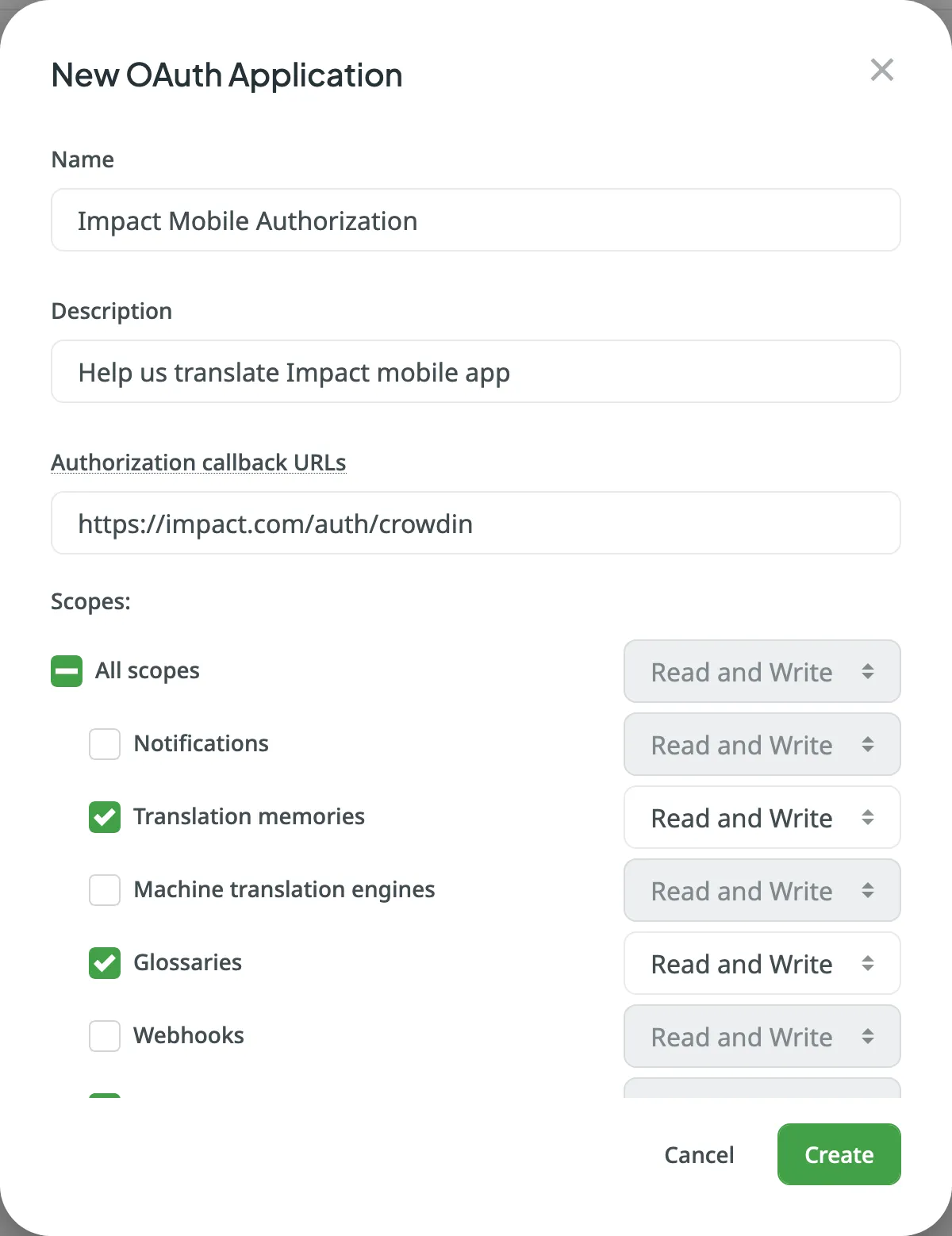Enable the Notifications scope
Screen dimensions: 952x1236
coord(104,744)
